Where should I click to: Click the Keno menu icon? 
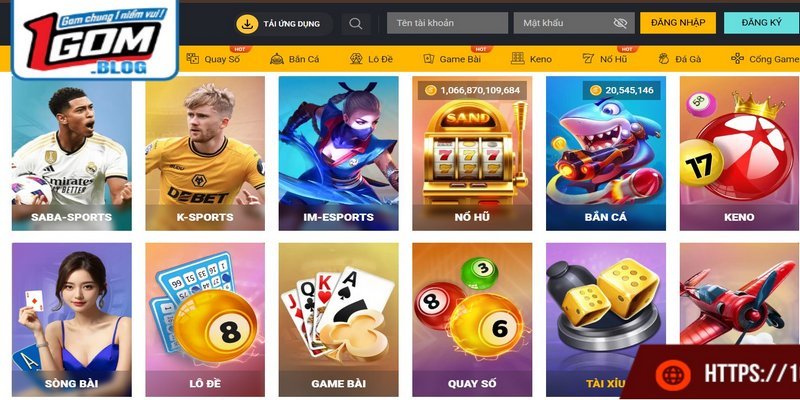(x=517, y=59)
